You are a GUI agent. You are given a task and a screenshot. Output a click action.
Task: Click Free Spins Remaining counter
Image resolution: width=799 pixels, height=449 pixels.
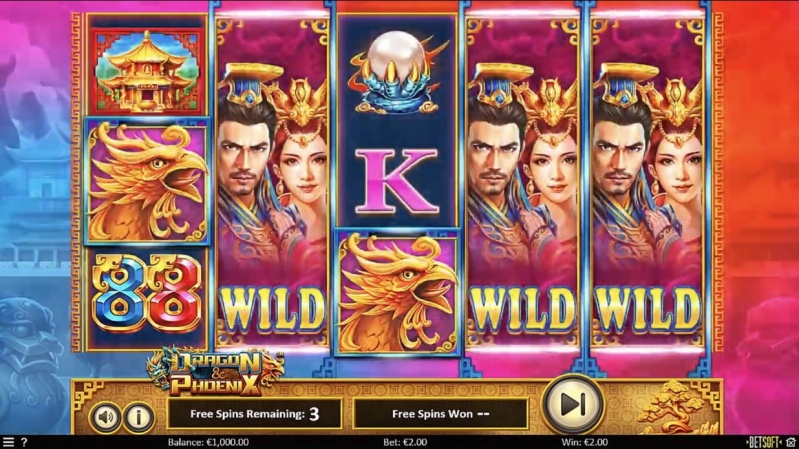(254, 414)
